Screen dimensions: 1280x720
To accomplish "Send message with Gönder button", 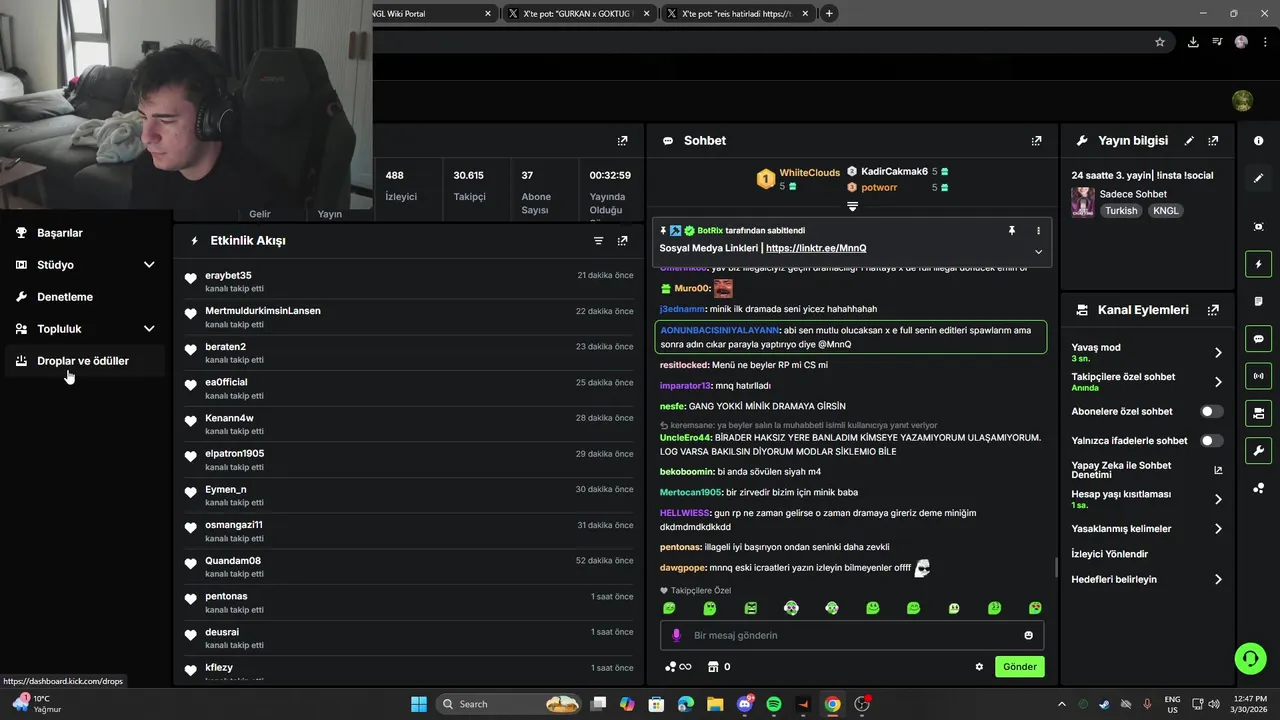I will tap(1019, 667).
